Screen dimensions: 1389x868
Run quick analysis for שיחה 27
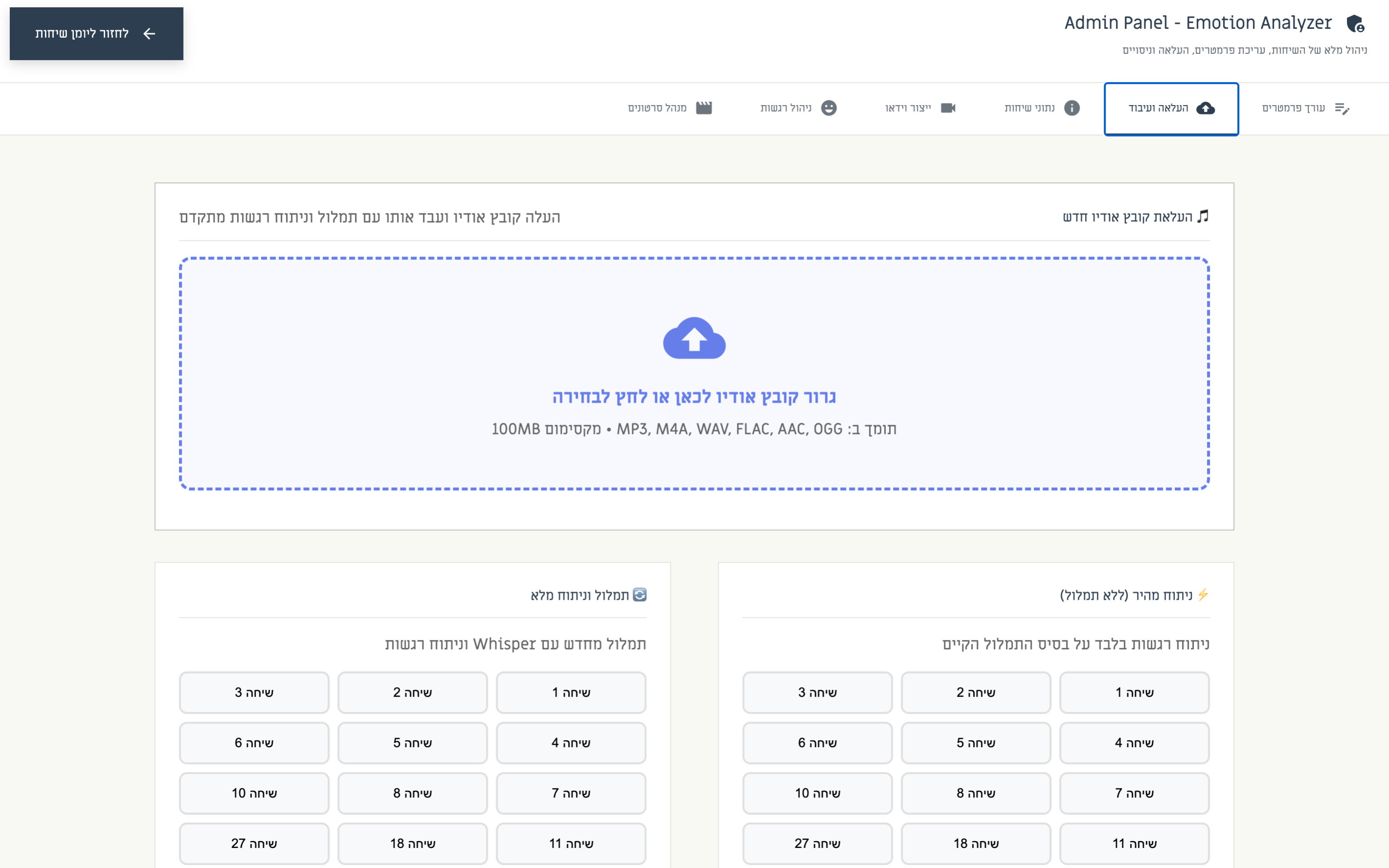tap(817, 844)
